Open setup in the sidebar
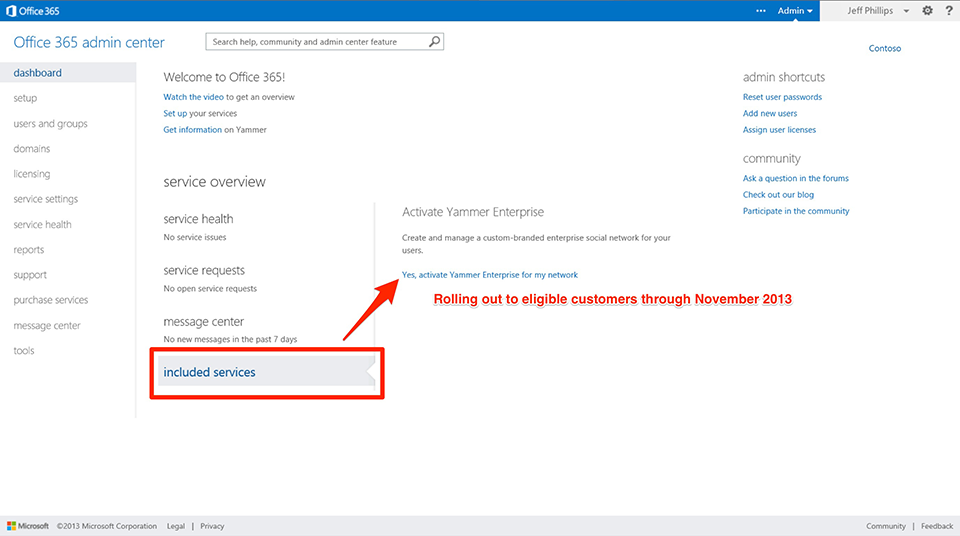The image size is (960, 536). 25,98
